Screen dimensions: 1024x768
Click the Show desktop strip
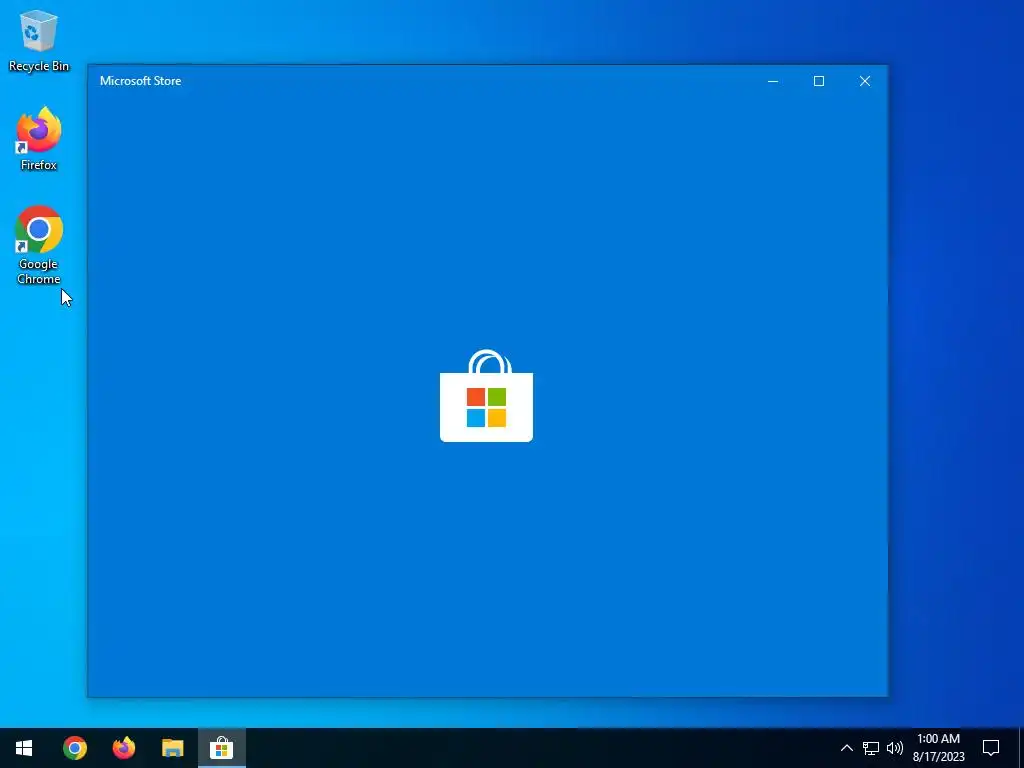1021,748
